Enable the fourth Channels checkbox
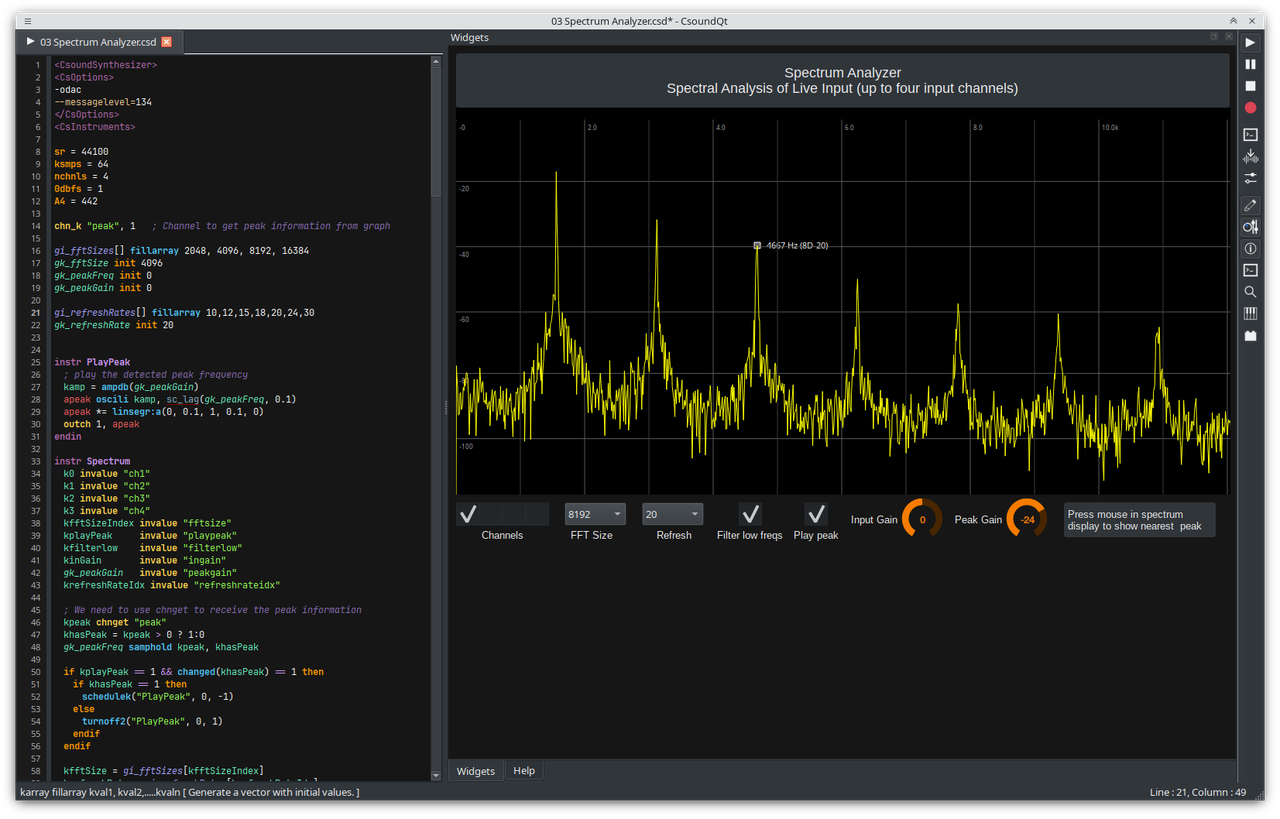Viewport: 1280px width, 819px height. tap(537, 514)
